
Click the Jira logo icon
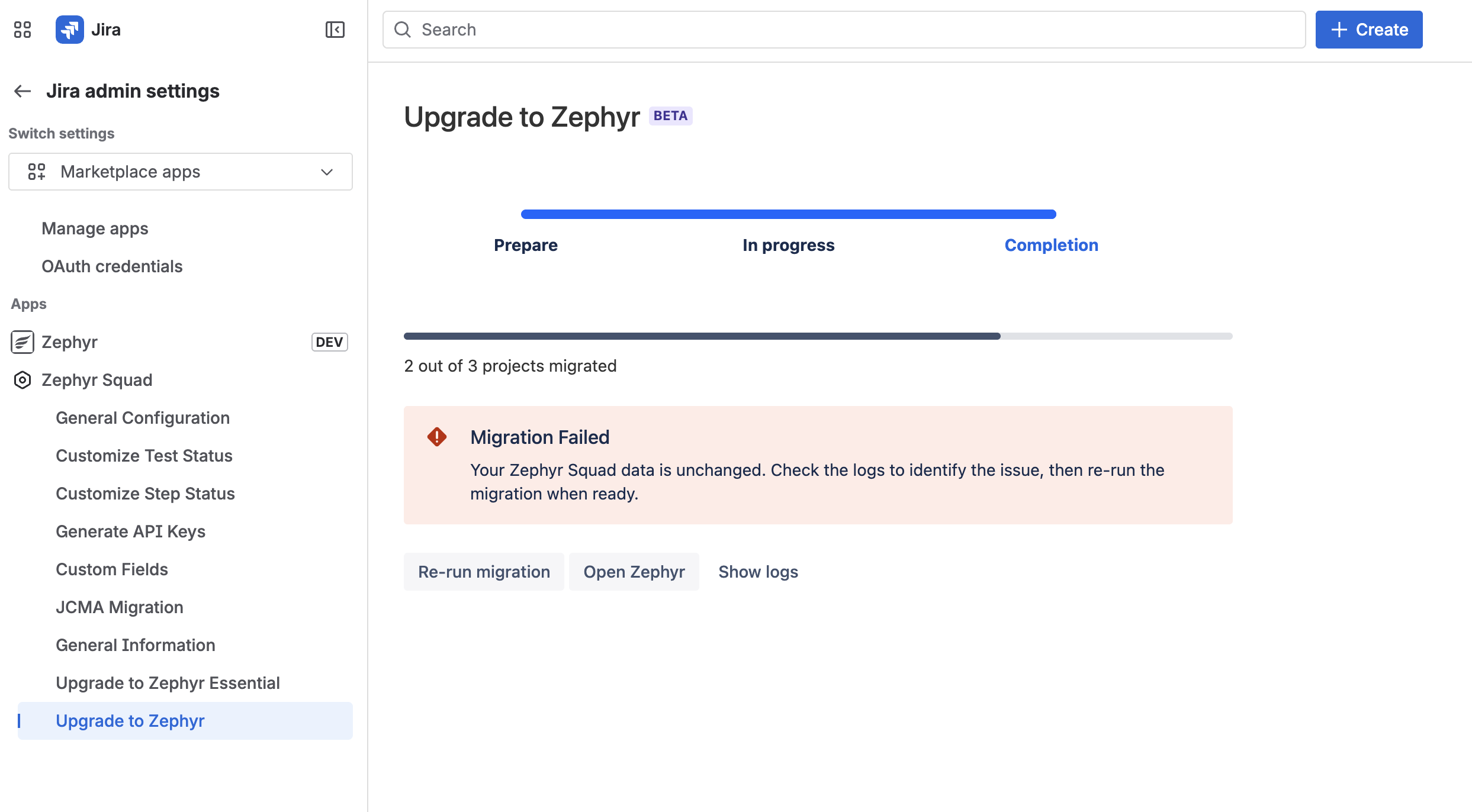pyautogui.click(x=69, y=30)
